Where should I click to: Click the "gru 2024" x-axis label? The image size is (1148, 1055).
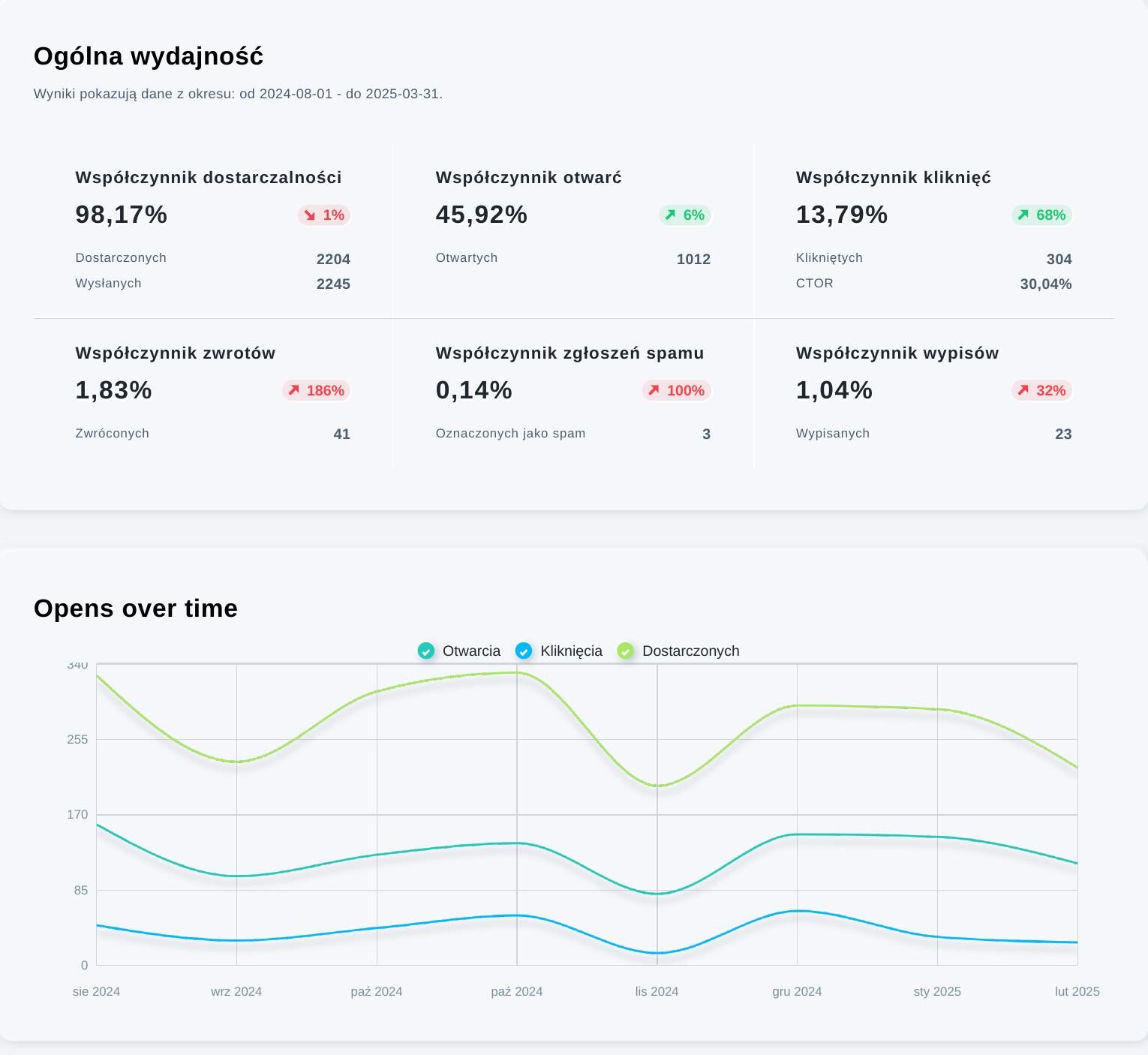797,991
